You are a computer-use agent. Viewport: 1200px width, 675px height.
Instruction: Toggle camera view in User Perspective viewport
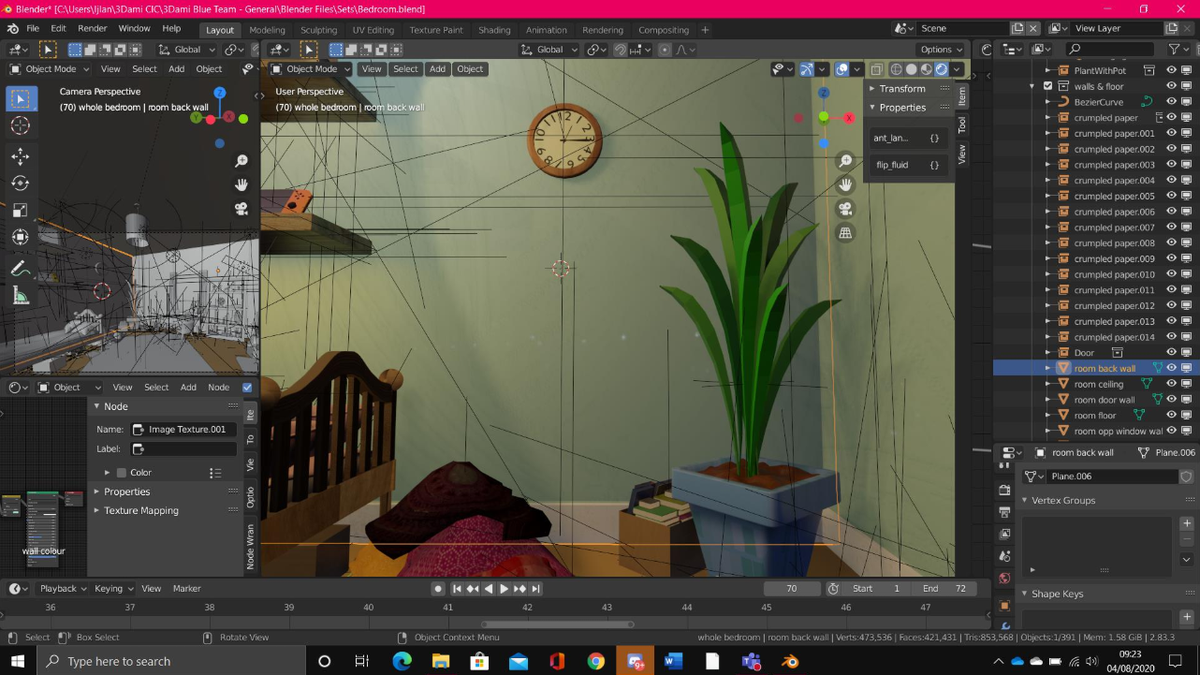(x=845, y=208)
